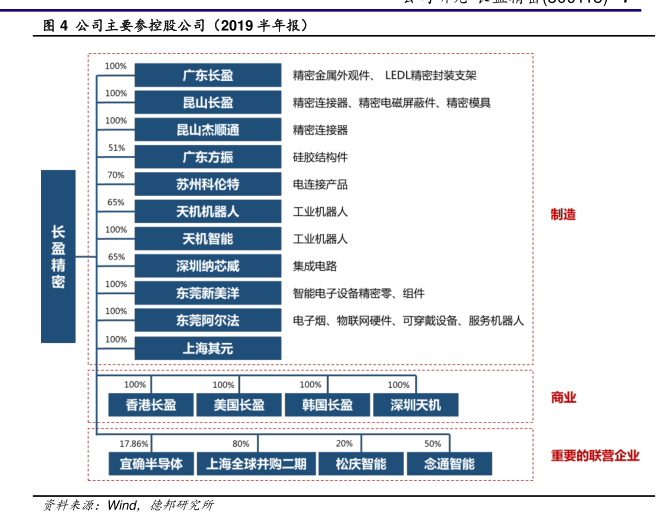Click the 长盈精密 parent company box
Image resolution: width=657 pixels, height=522 pixels.
[x=58, y=256]
